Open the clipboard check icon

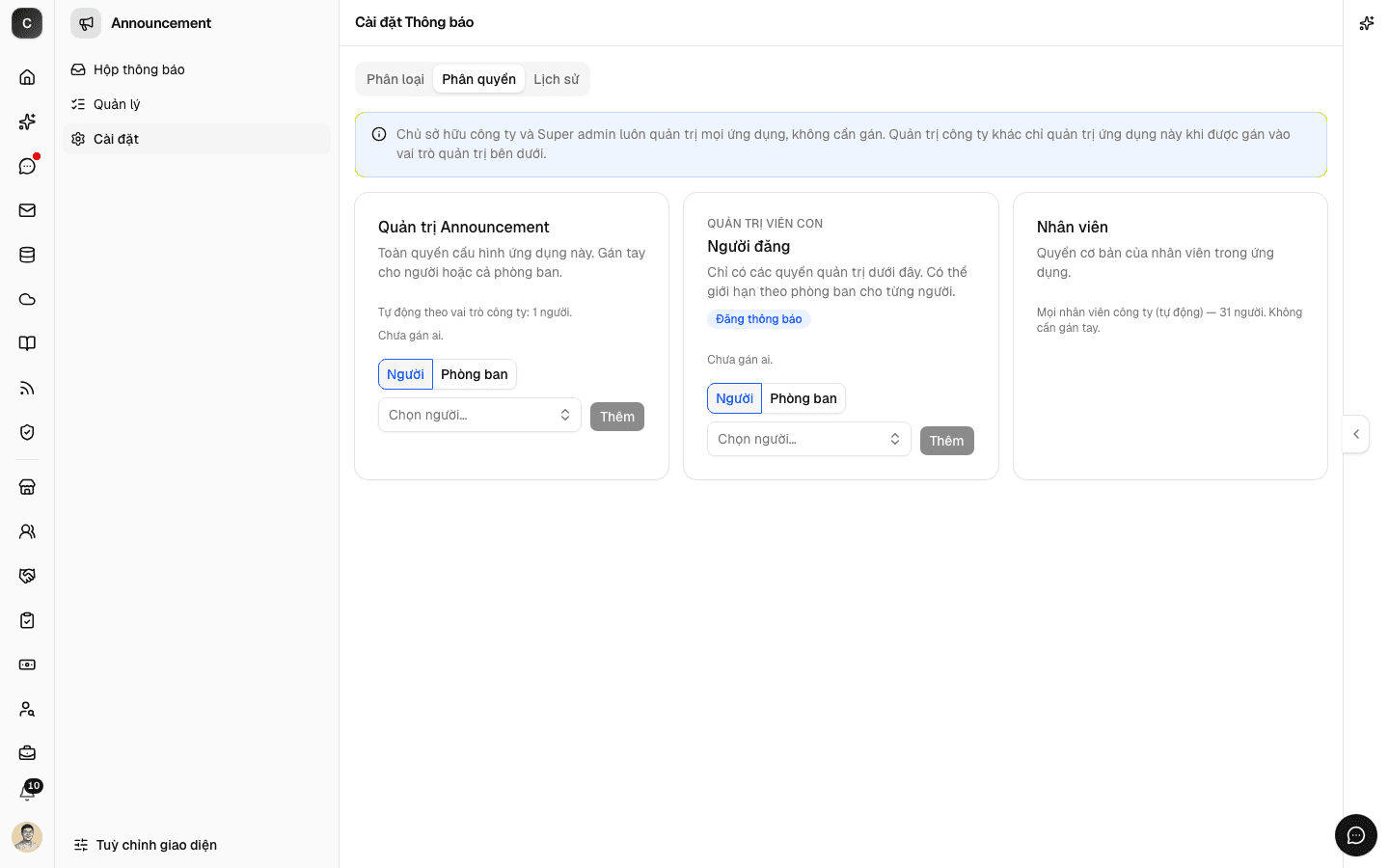coord(27,620)
